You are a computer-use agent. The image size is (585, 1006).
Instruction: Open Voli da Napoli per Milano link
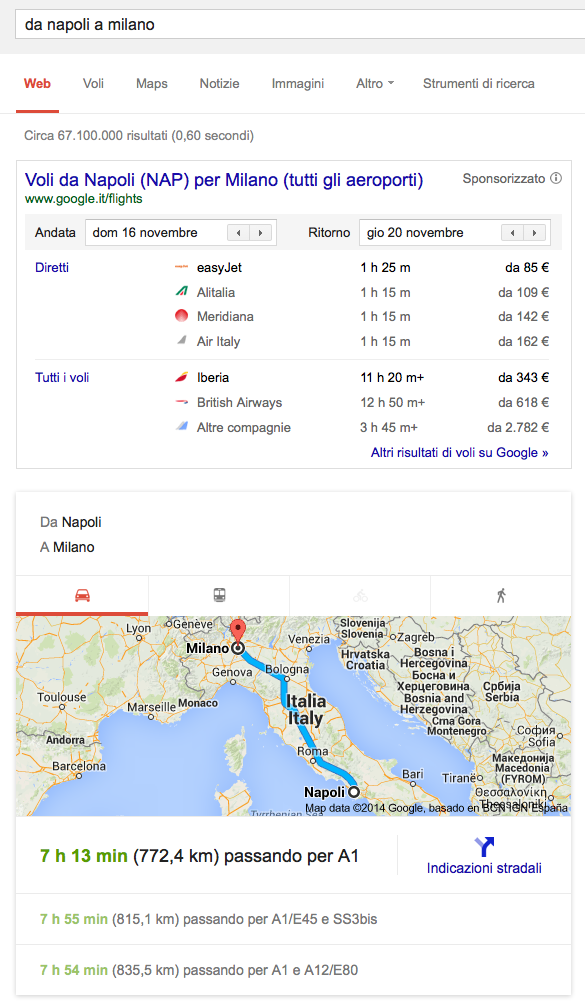pos(224,180)
